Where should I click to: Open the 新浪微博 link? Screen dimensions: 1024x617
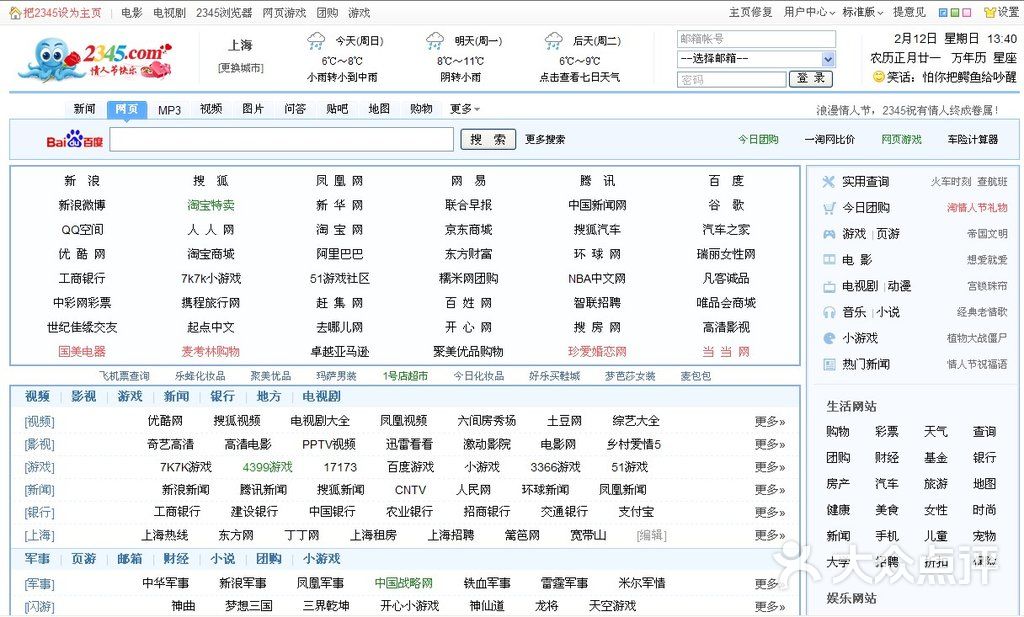pos(82,206)
